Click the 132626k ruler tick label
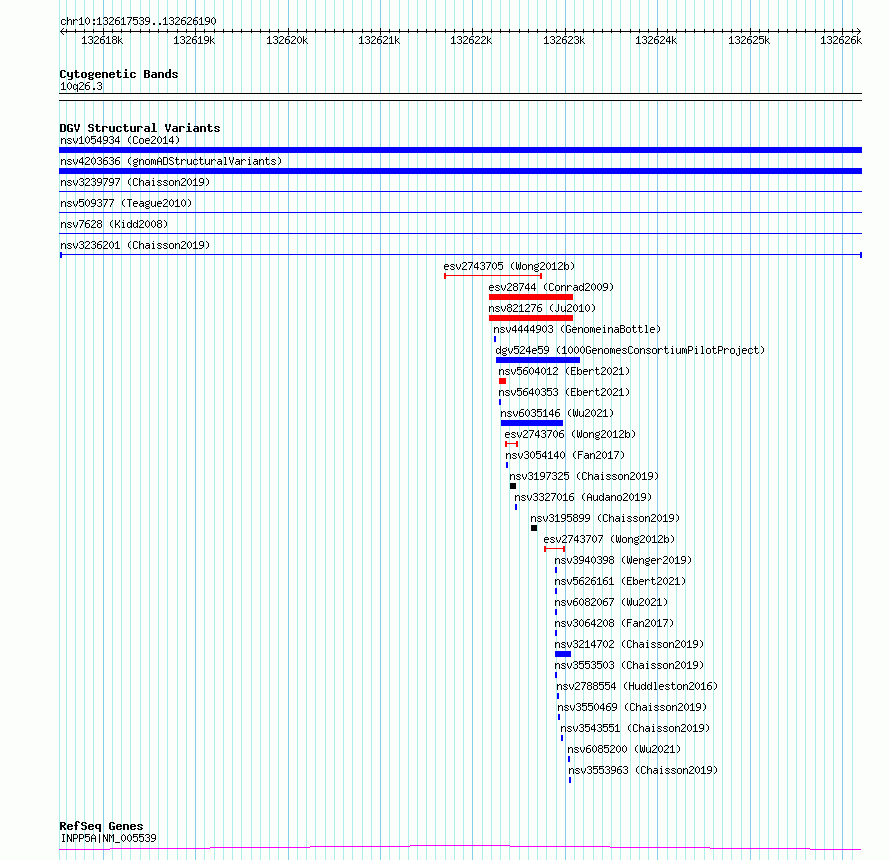Image resolution: width=890 pixels, height=860 pixels. point(841,40)
